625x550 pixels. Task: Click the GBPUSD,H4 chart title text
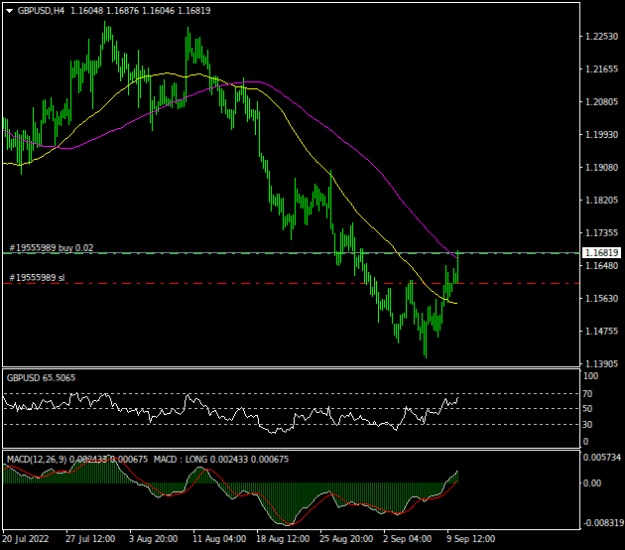(x=41, y=11)
